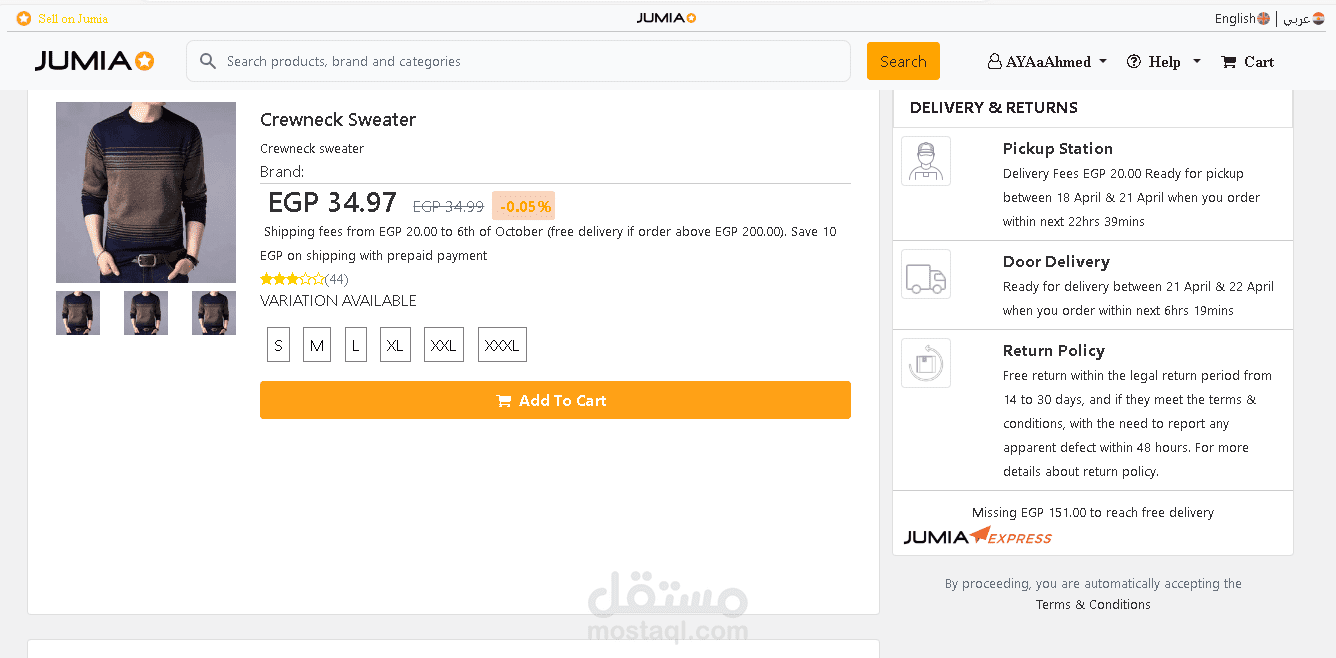Select size XL variation
This screenshot has width=1336, height=658.
[x=395, y=345]
